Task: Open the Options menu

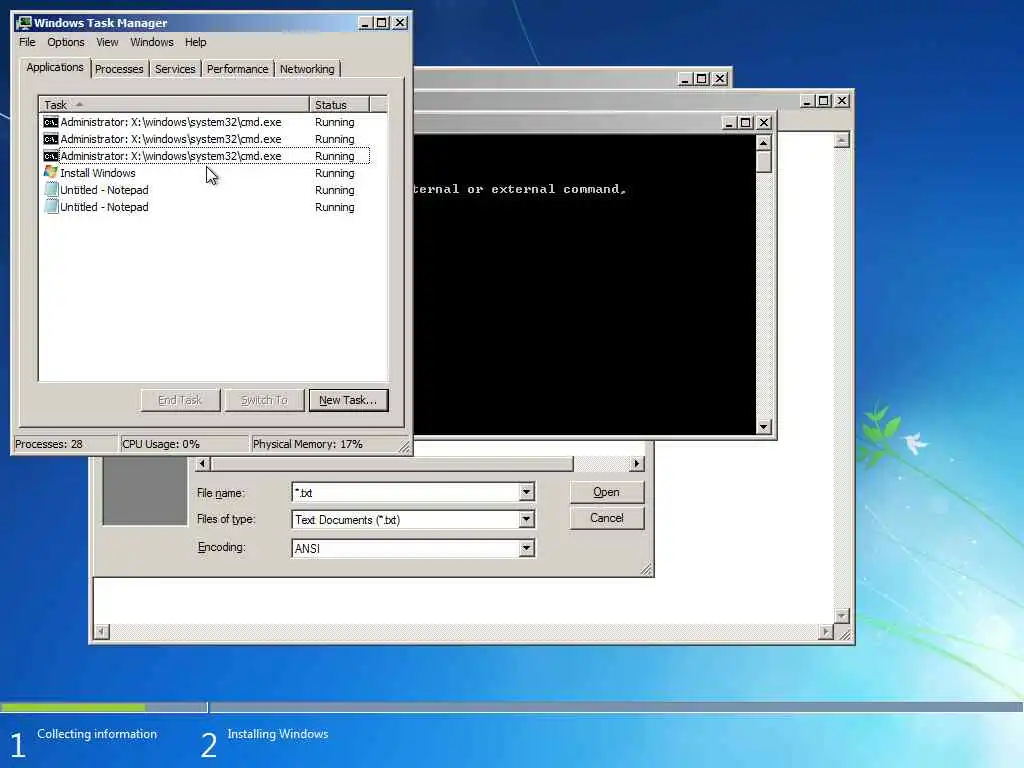Action: click(x=66, y=42)
